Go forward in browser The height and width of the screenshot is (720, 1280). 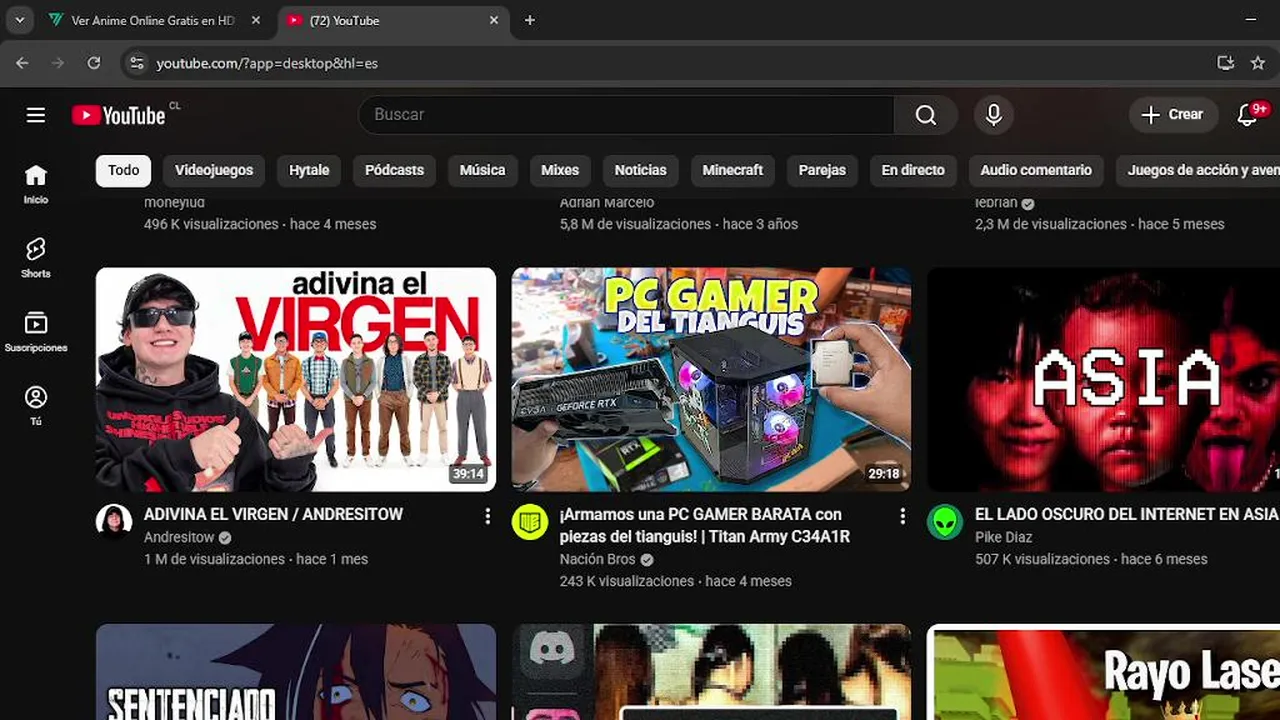[58, 63]
